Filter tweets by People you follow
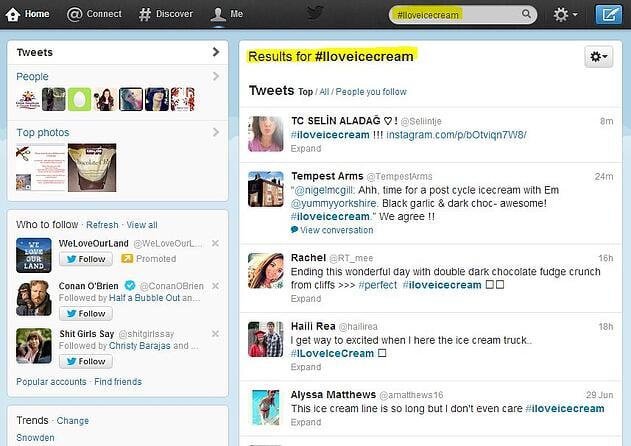The image size is (631, 446). coord(371,92)
